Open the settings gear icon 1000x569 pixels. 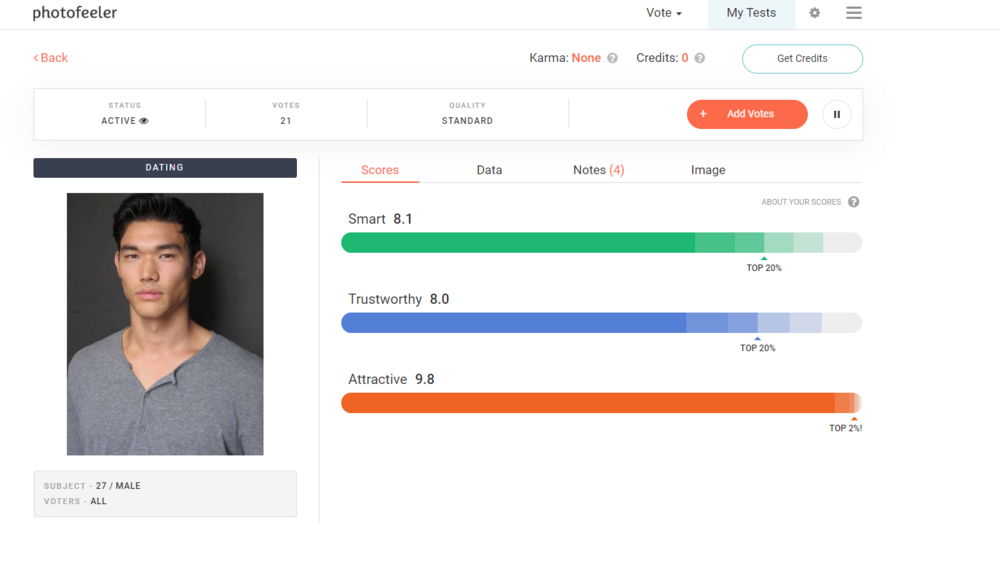[x=814, y=13]
